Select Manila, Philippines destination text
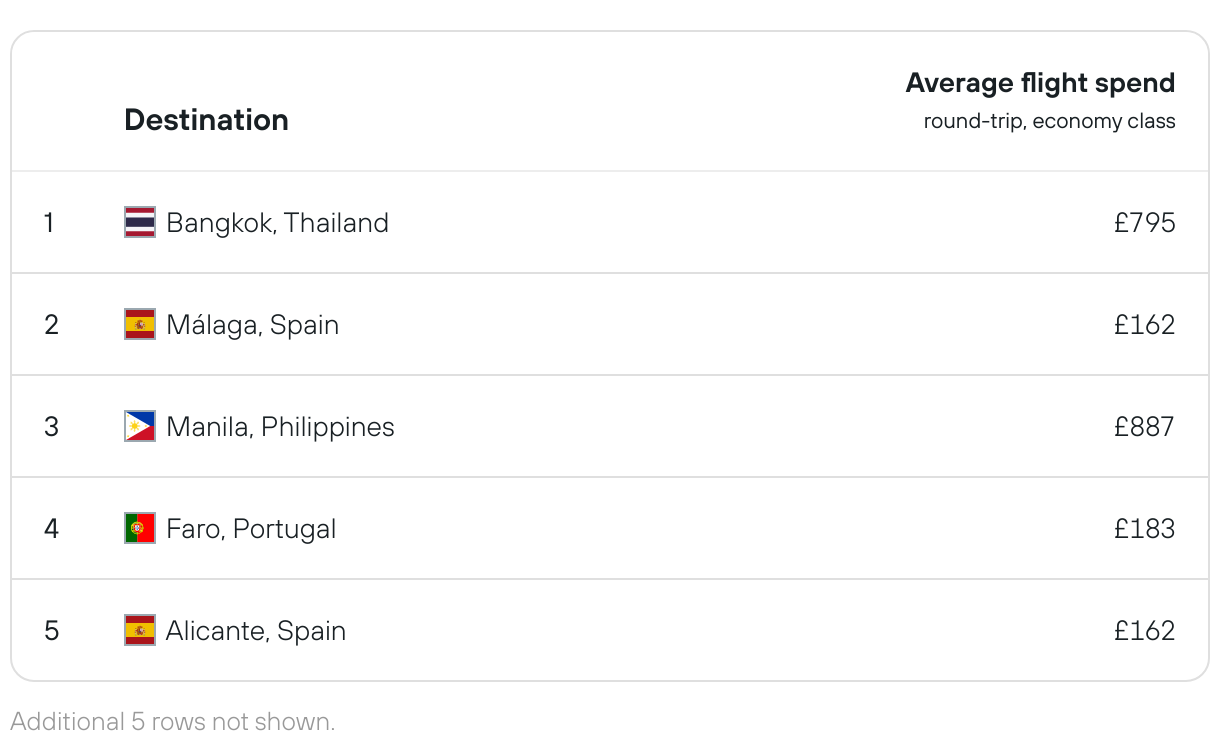 280,426
